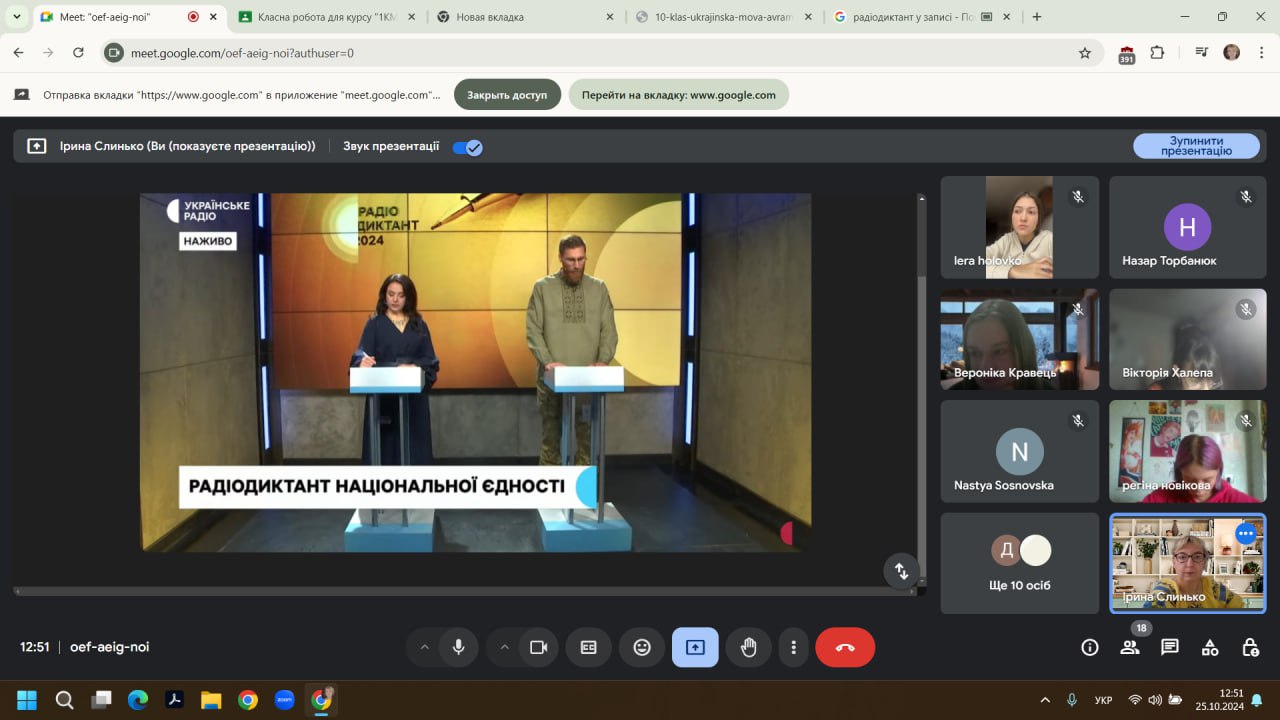Open more options three-dot menu
This screenshot has height=720, width=1280.
pos(793,647)
